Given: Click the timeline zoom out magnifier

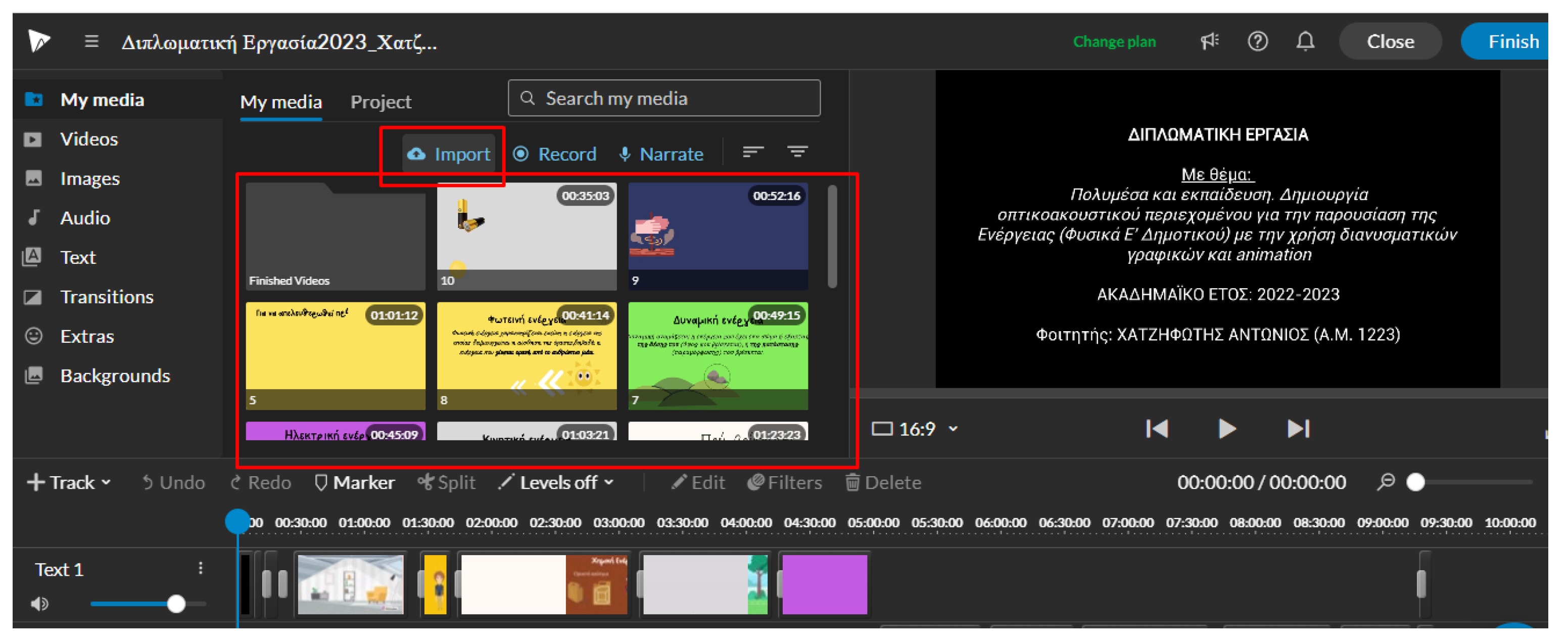Looking at the screenshot, I should coord(1386,482).
